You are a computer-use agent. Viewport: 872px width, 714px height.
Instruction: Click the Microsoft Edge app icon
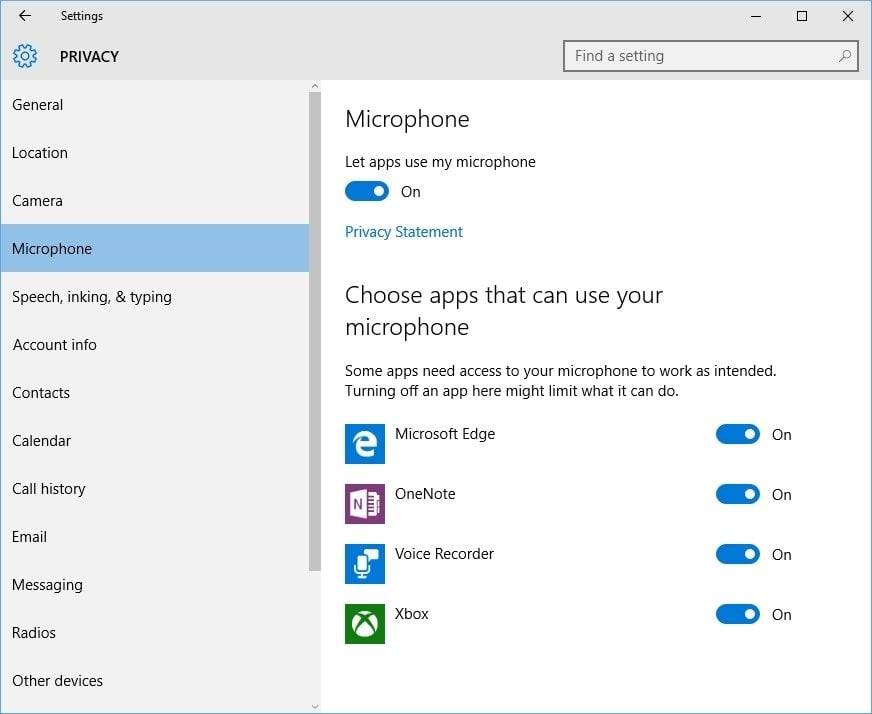click(365, 444)
